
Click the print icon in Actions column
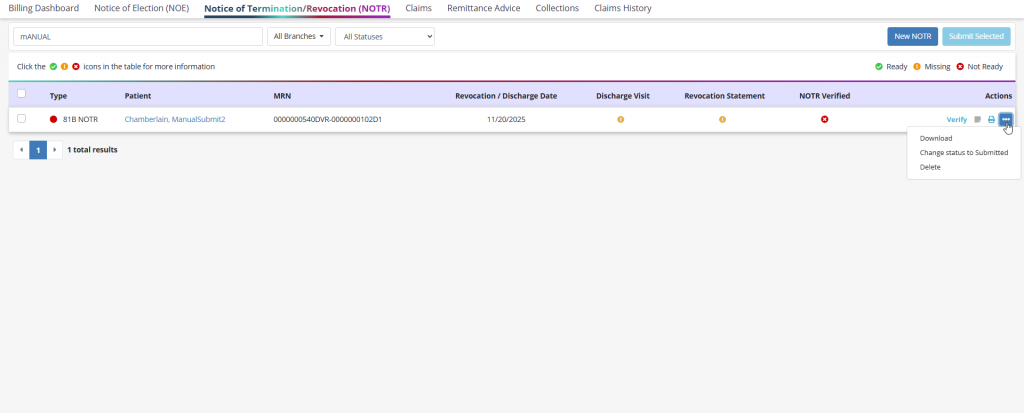click(x=991, y=119)
